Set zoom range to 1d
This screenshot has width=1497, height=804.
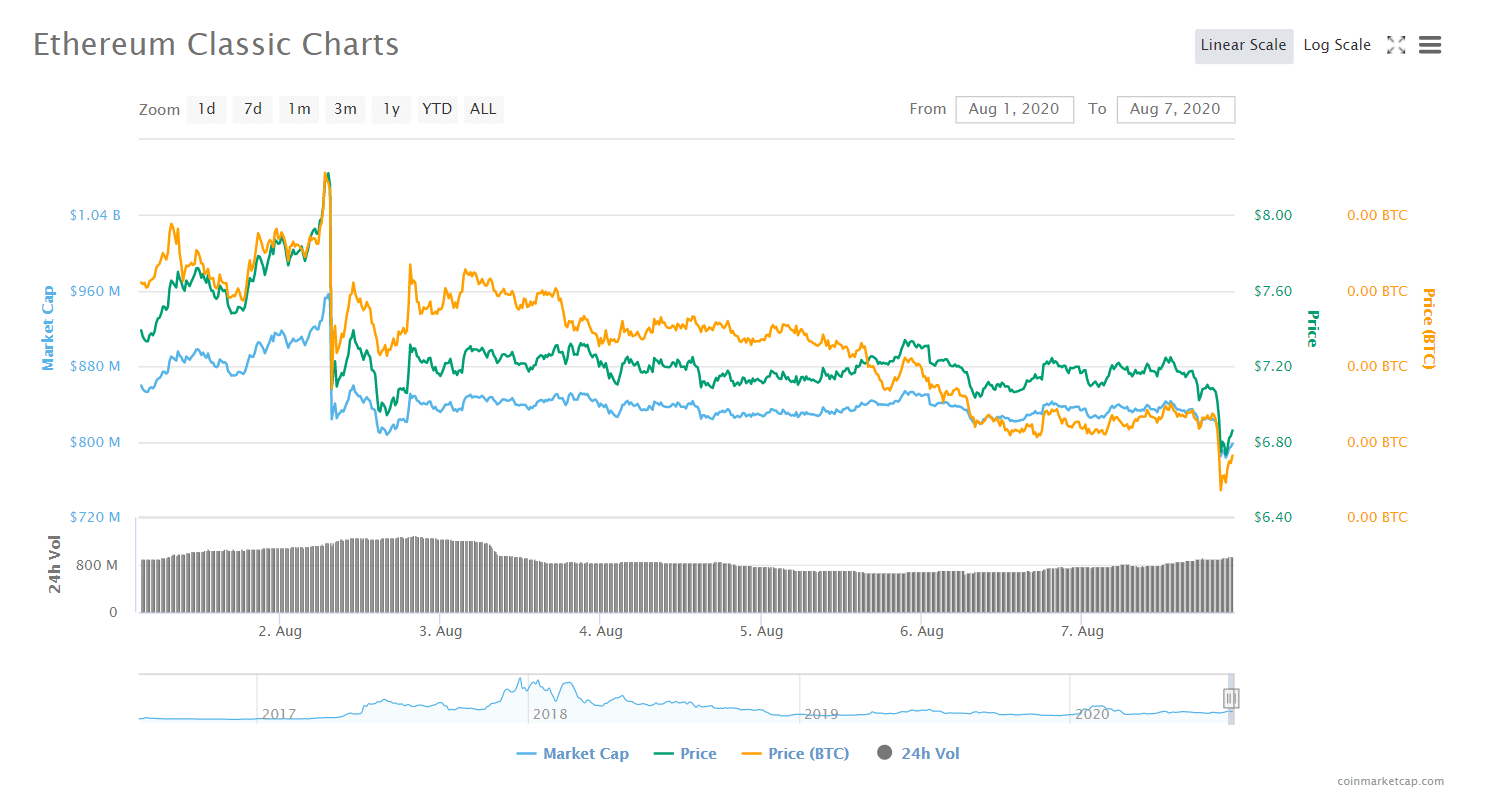point(206,109)
